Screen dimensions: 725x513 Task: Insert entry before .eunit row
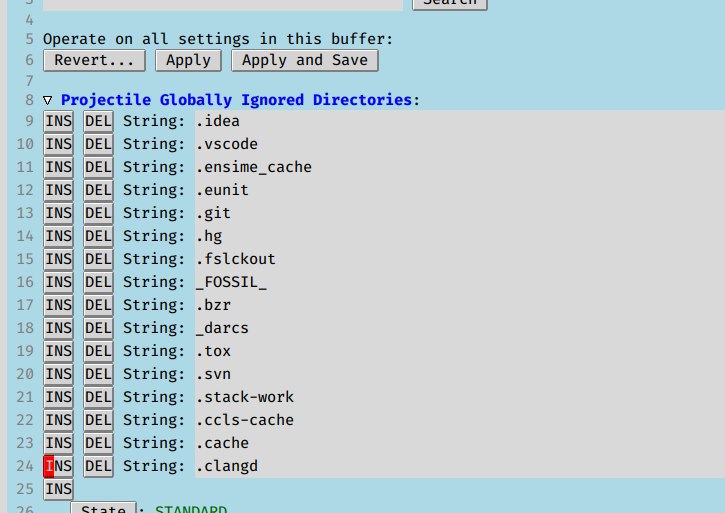click(58, 191)
